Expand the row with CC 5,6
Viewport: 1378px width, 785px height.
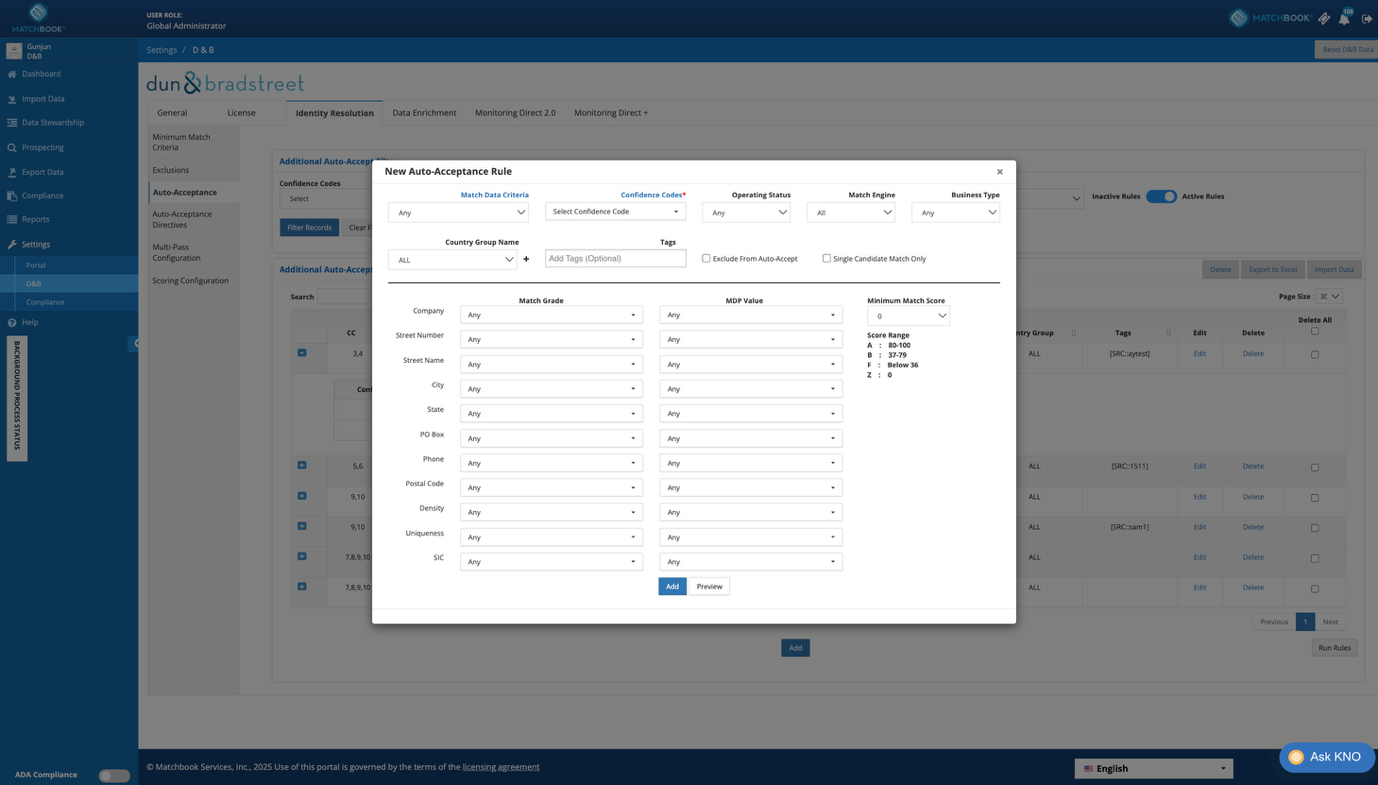pyautogui.click(x=302, y=465)
